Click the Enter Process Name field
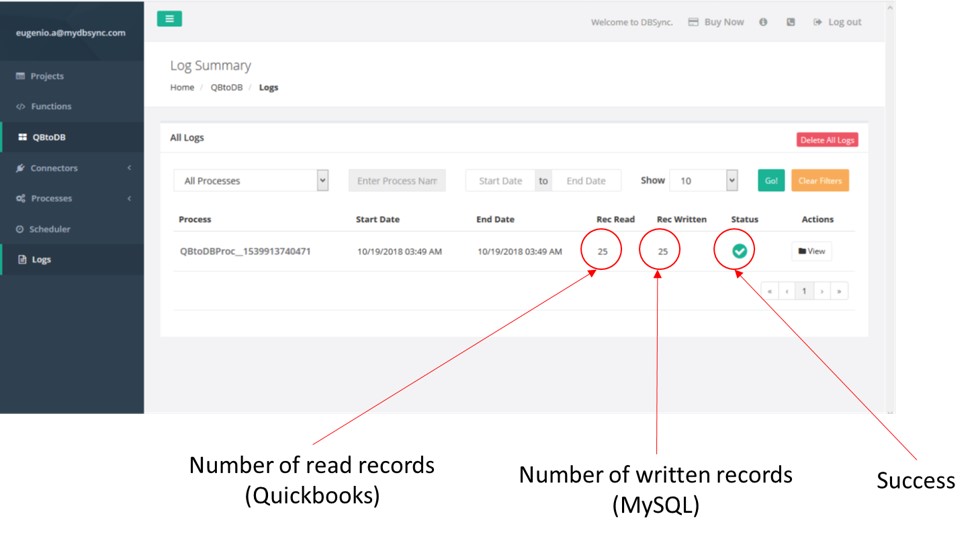This screenshot has width=972, height=535. coord(397,181)
